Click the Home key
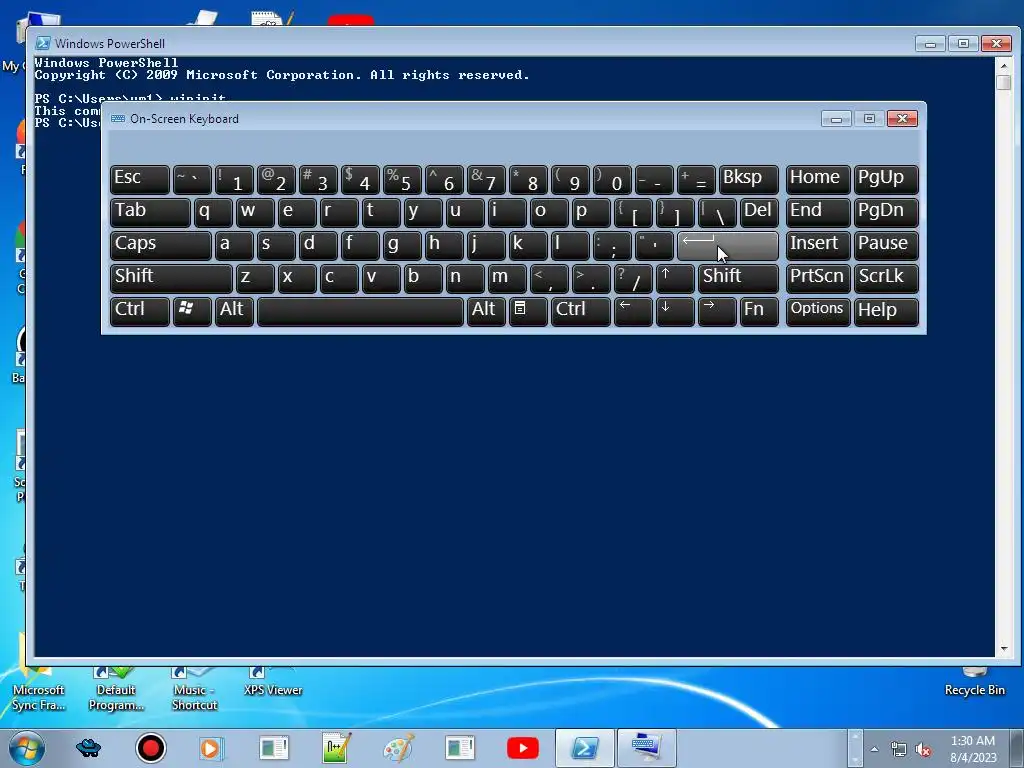Screen dimensions: 1024x768 (x=818, y=179)
